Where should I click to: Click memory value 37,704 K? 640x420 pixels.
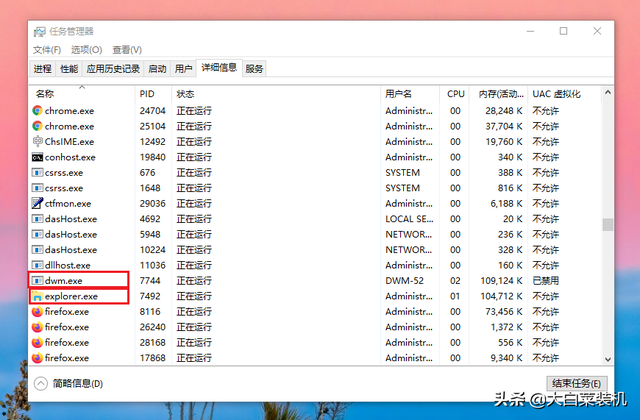click(504, 126)
